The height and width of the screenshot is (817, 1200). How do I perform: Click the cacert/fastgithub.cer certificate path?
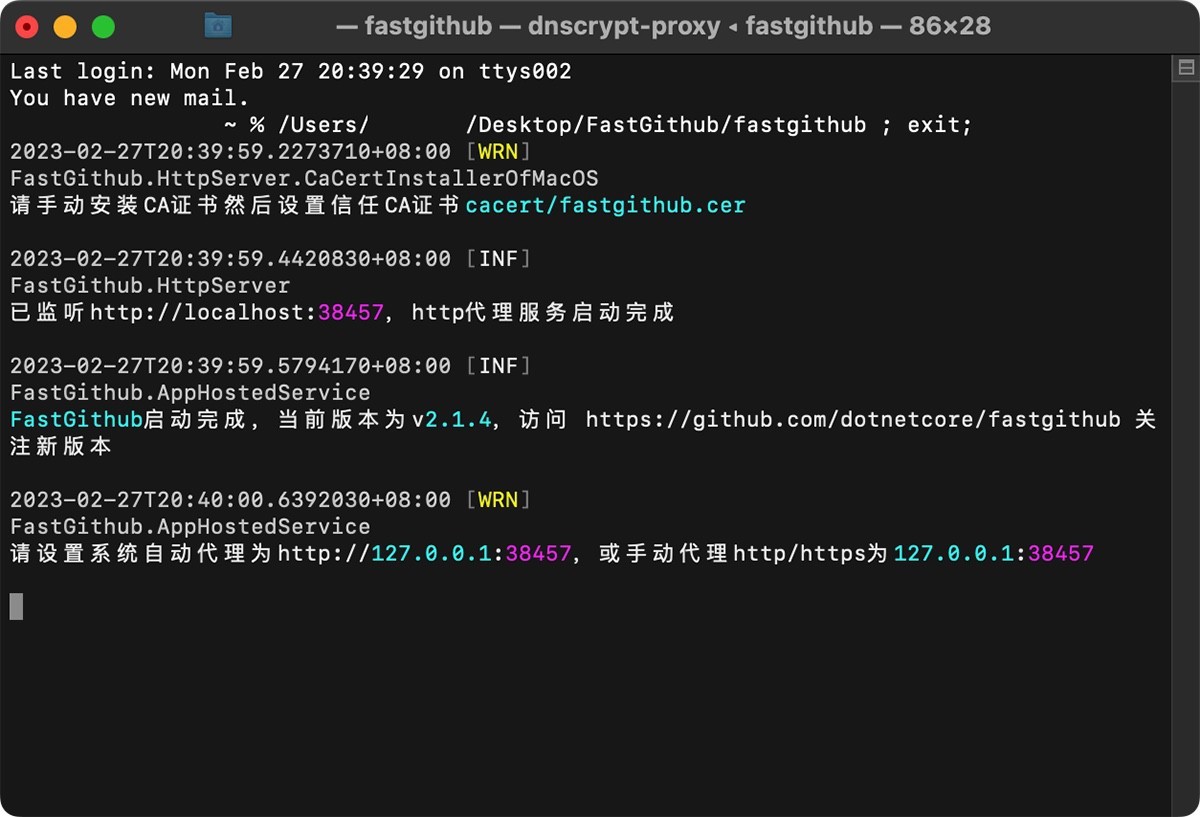pos(604,205)
